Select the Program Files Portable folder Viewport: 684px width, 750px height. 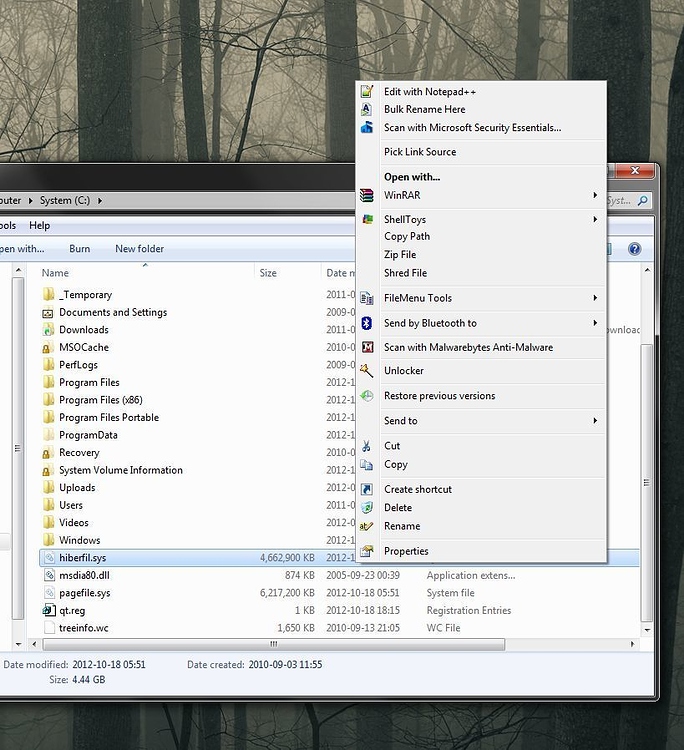pos(109,418)
